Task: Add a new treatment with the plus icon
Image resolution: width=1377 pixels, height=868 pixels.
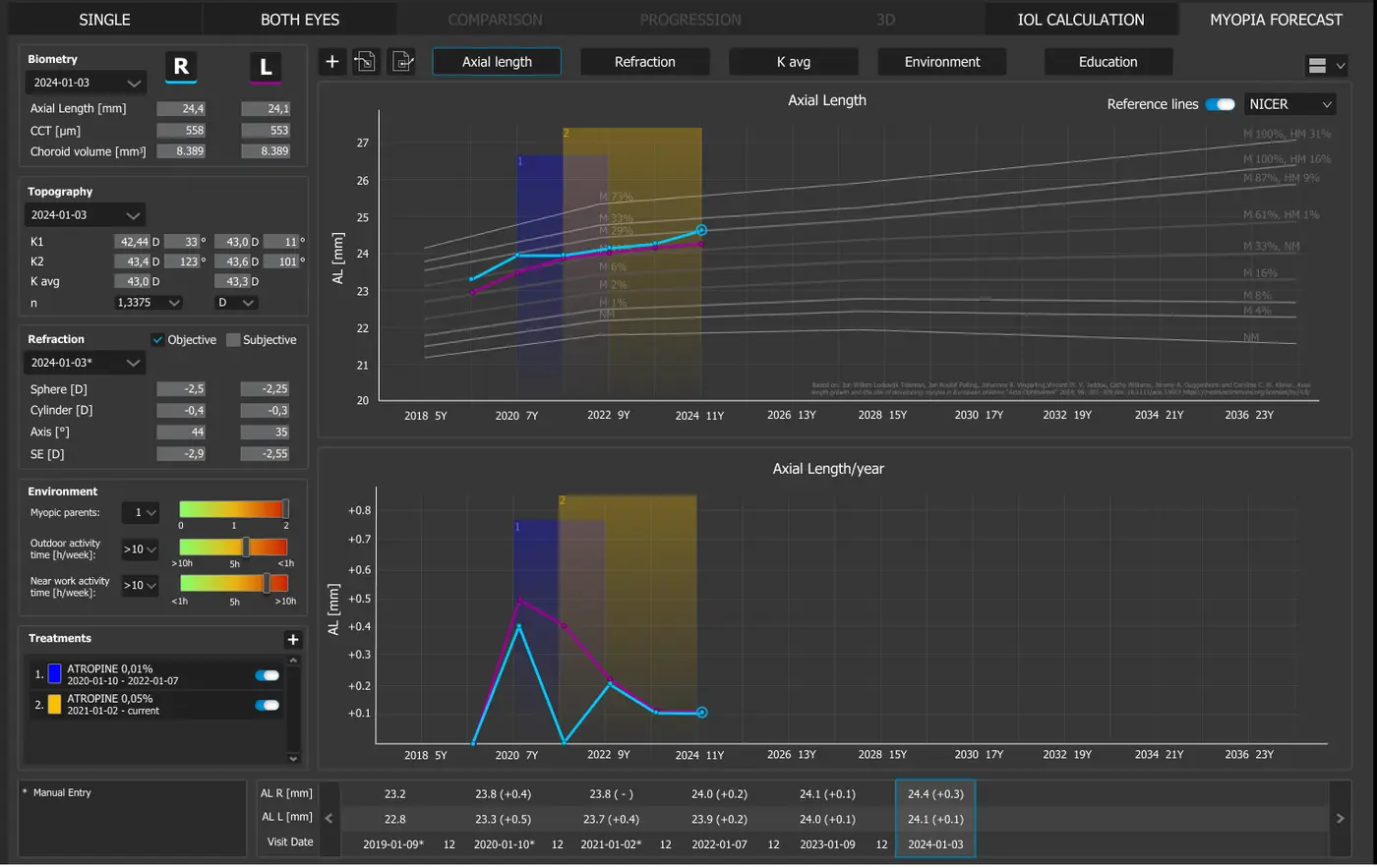Action: click(x=292, y=639)
